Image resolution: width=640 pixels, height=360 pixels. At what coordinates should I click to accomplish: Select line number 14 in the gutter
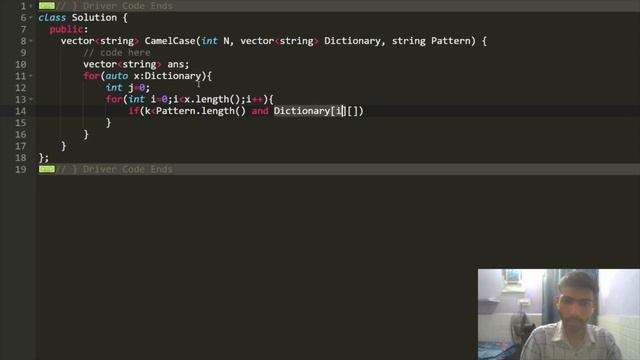click(21, 111)
